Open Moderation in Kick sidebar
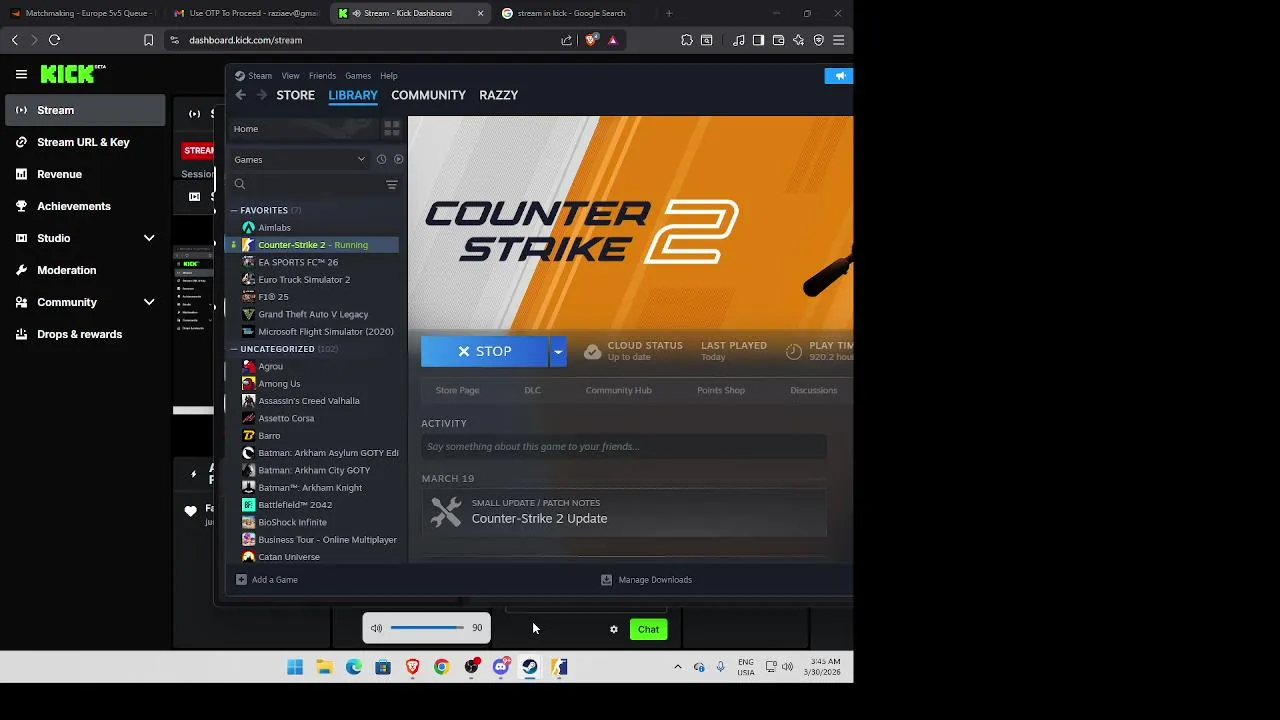The width and height of the screenshot is (1280, 720). [67, 270]
